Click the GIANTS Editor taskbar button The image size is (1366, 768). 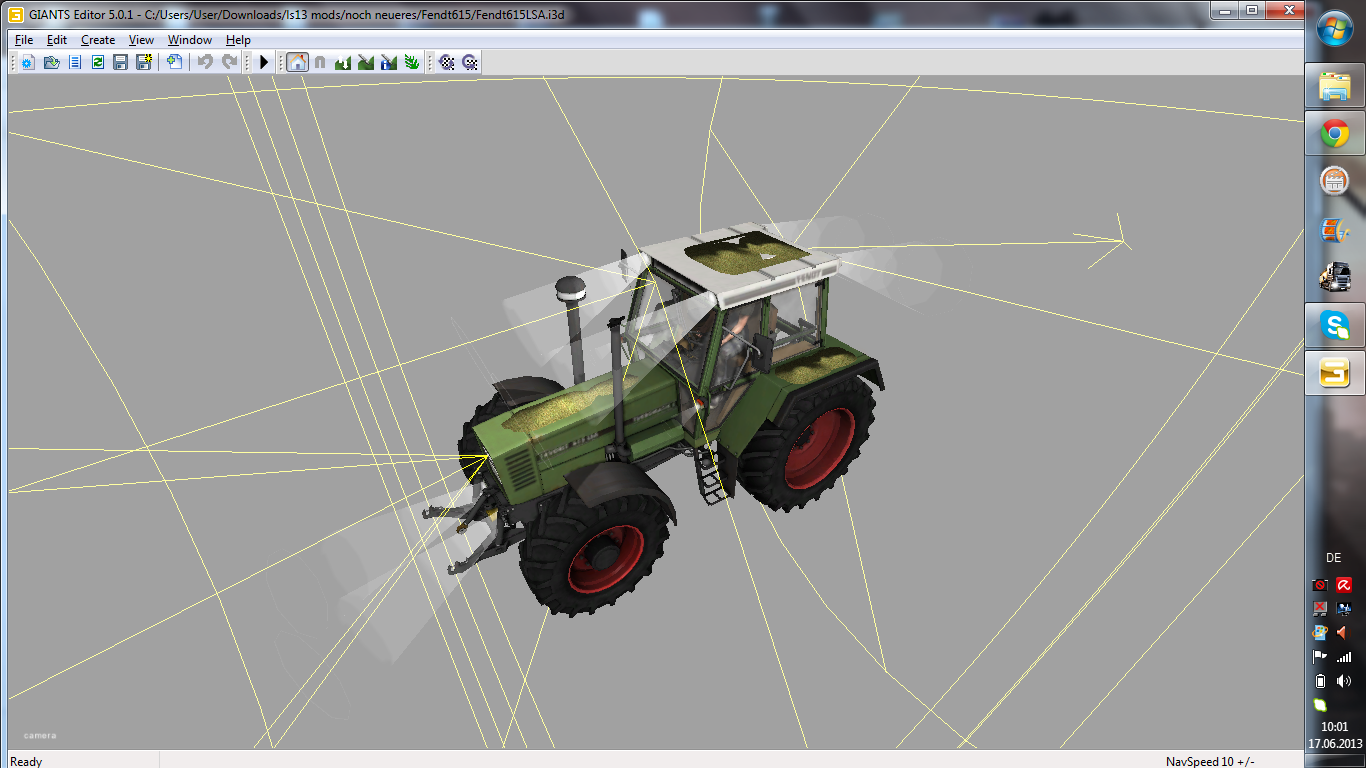coord(1335,372)
